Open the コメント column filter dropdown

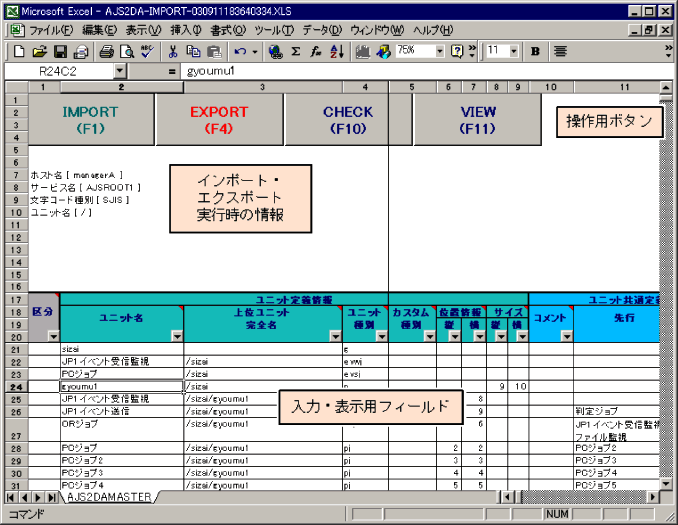(x=567, y=336)
